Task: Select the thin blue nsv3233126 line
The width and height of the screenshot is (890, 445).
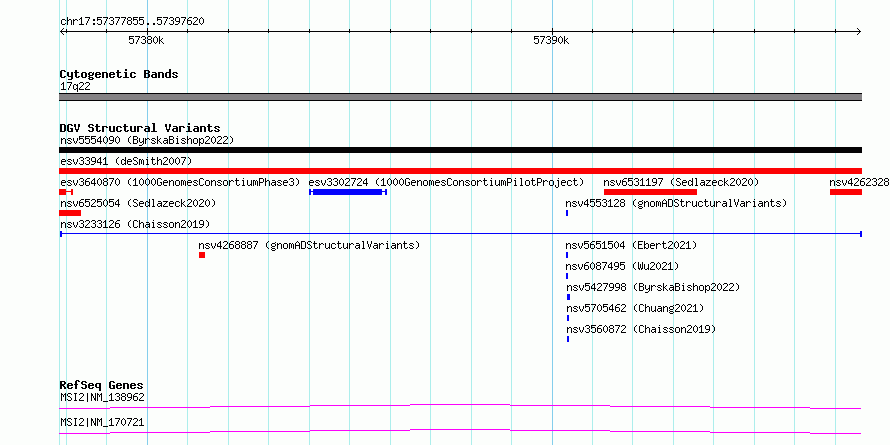Action: tap(460, 234)
